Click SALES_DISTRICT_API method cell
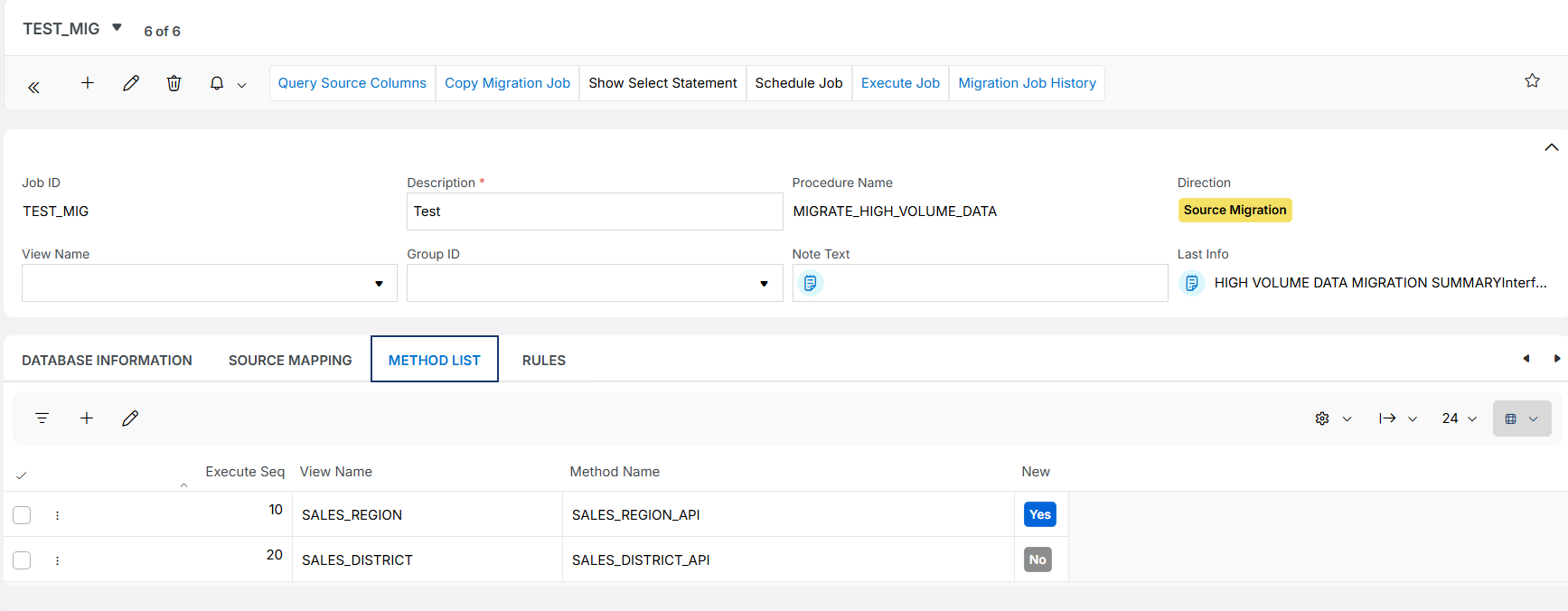This screenshot has width=1568, height=611. coord(788,560)
